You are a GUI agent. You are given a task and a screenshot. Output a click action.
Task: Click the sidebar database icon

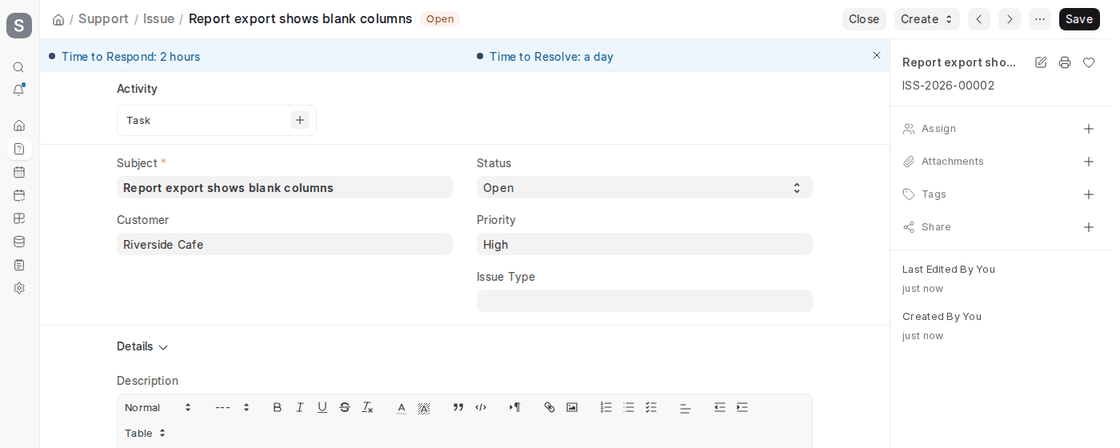[x=19, y=242]
